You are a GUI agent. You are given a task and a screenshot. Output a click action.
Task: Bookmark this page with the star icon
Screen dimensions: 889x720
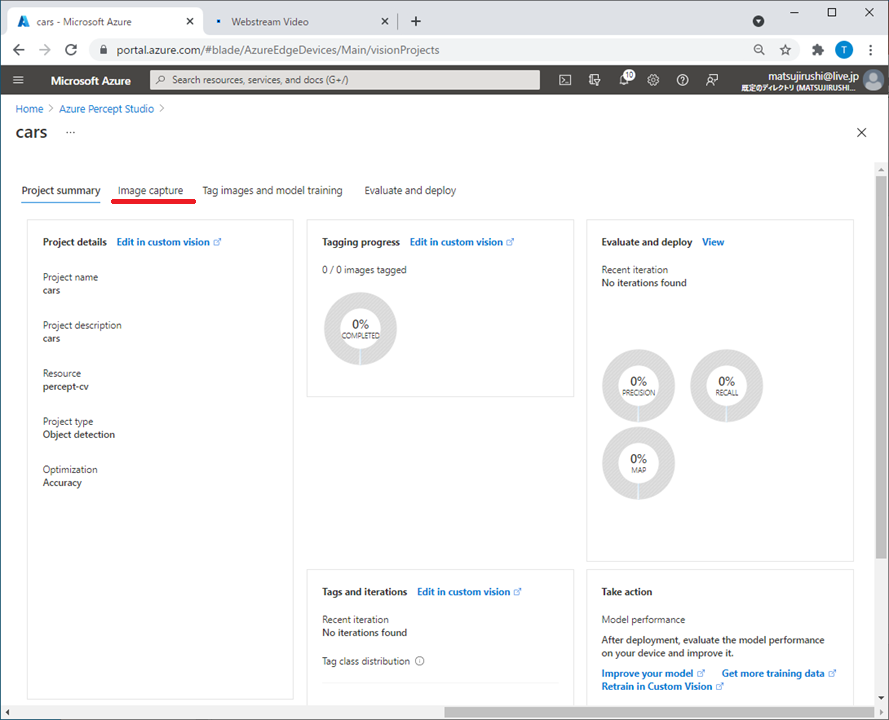(x=785, y=50)
